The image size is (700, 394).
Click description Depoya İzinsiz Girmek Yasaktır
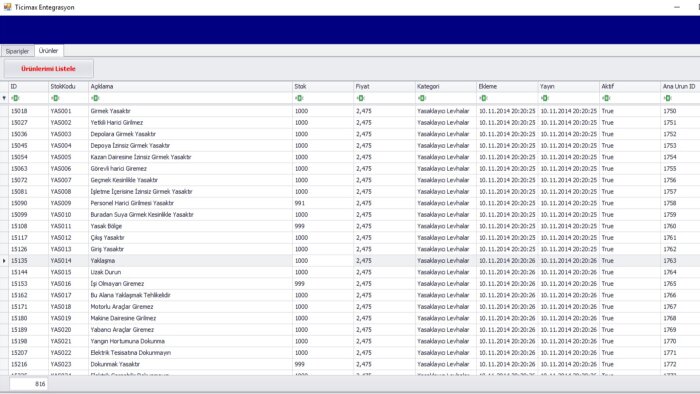tap(130, 146)
